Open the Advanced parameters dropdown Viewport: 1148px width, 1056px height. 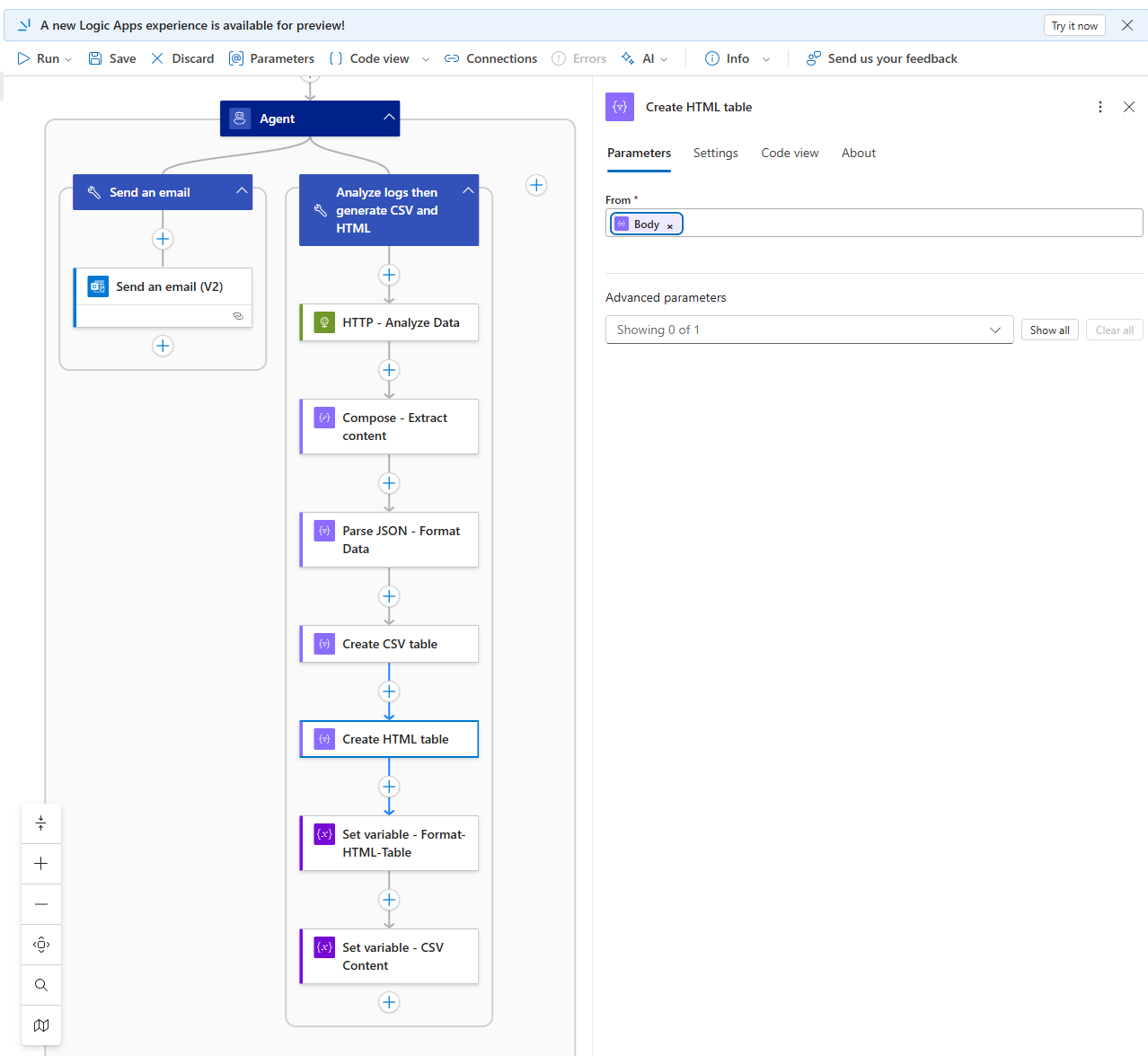tap(808, 330)
